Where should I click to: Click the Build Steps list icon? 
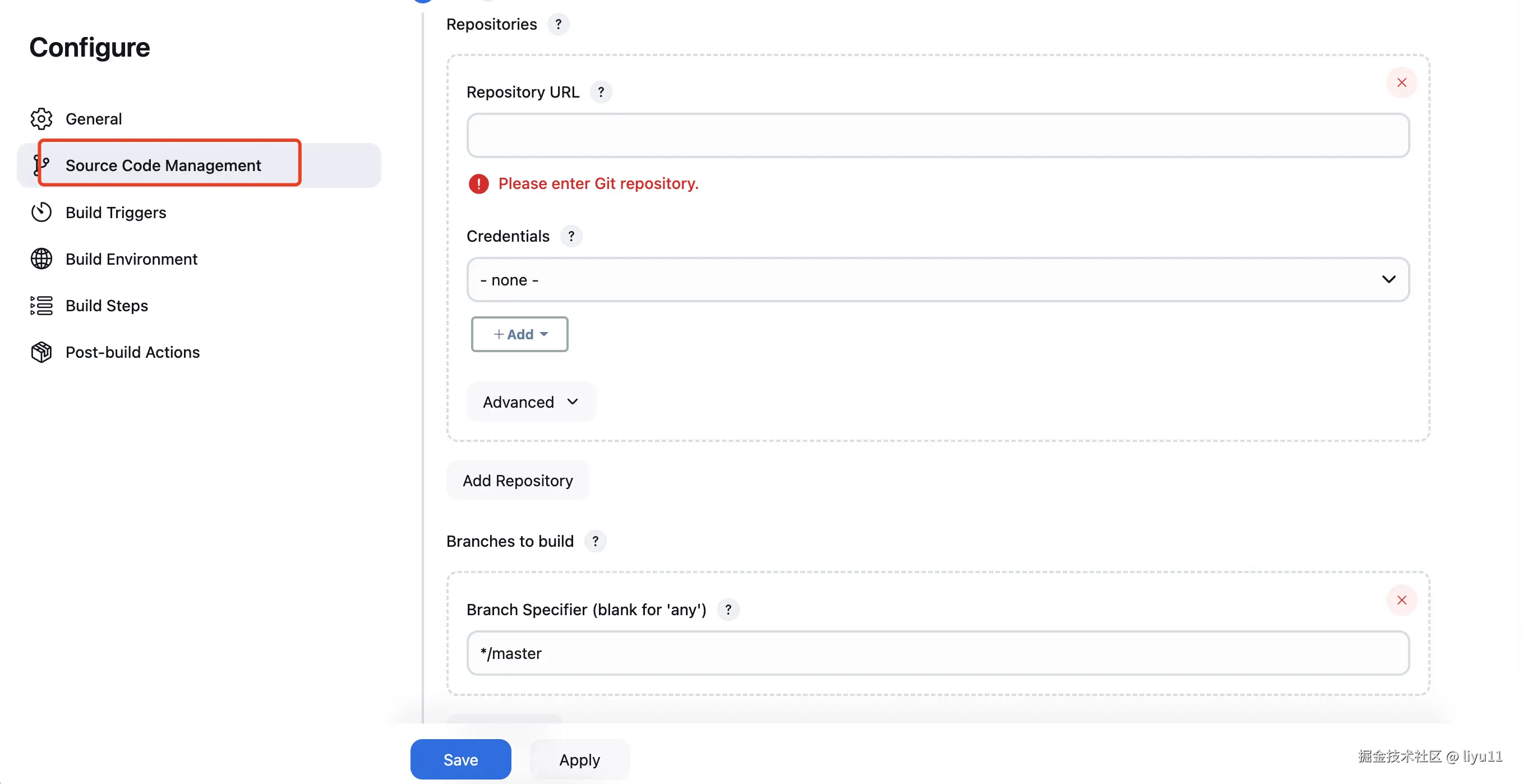tap(41, 306)
